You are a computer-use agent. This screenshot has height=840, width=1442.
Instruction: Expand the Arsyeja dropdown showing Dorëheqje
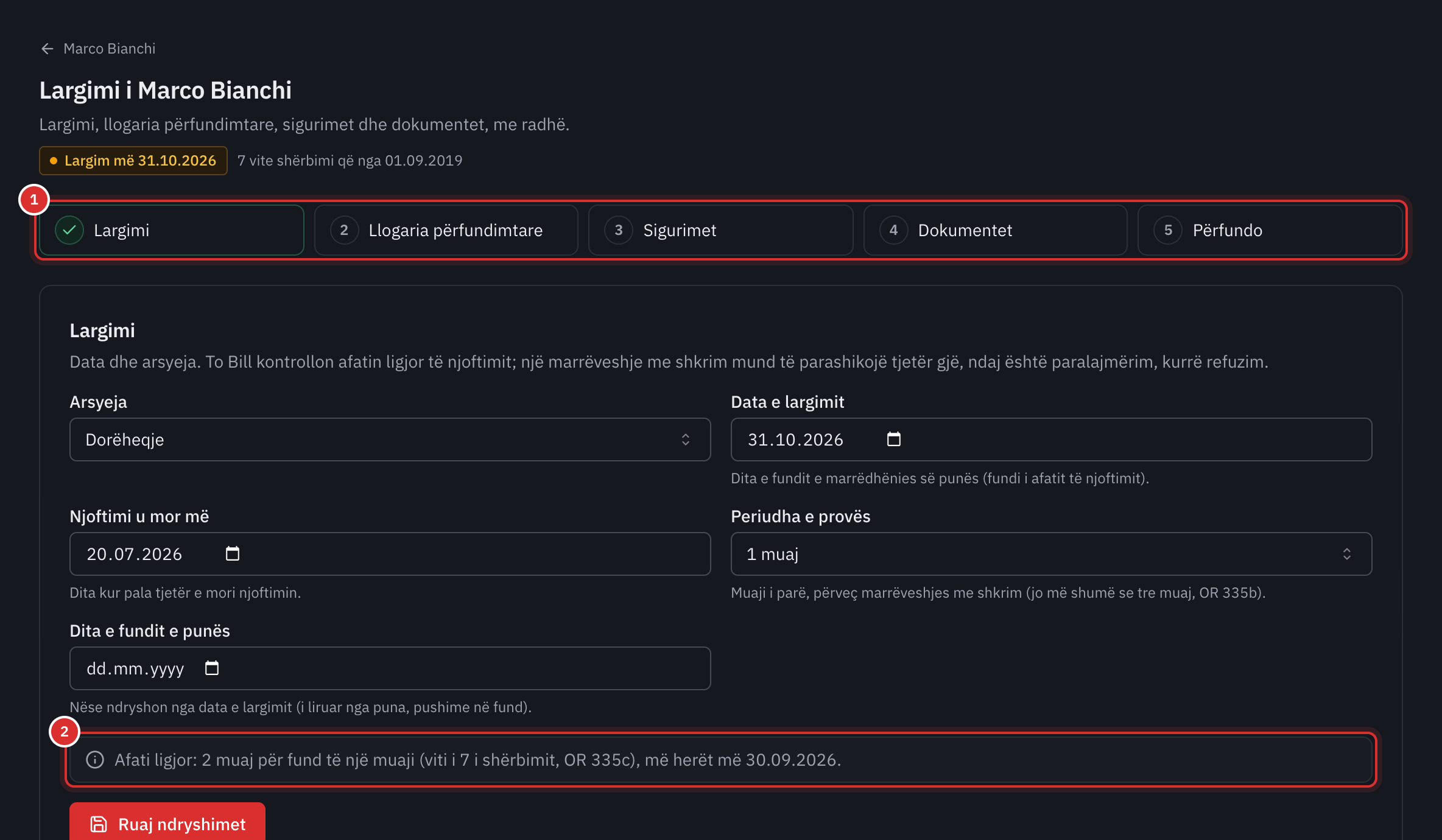(390, 439)
